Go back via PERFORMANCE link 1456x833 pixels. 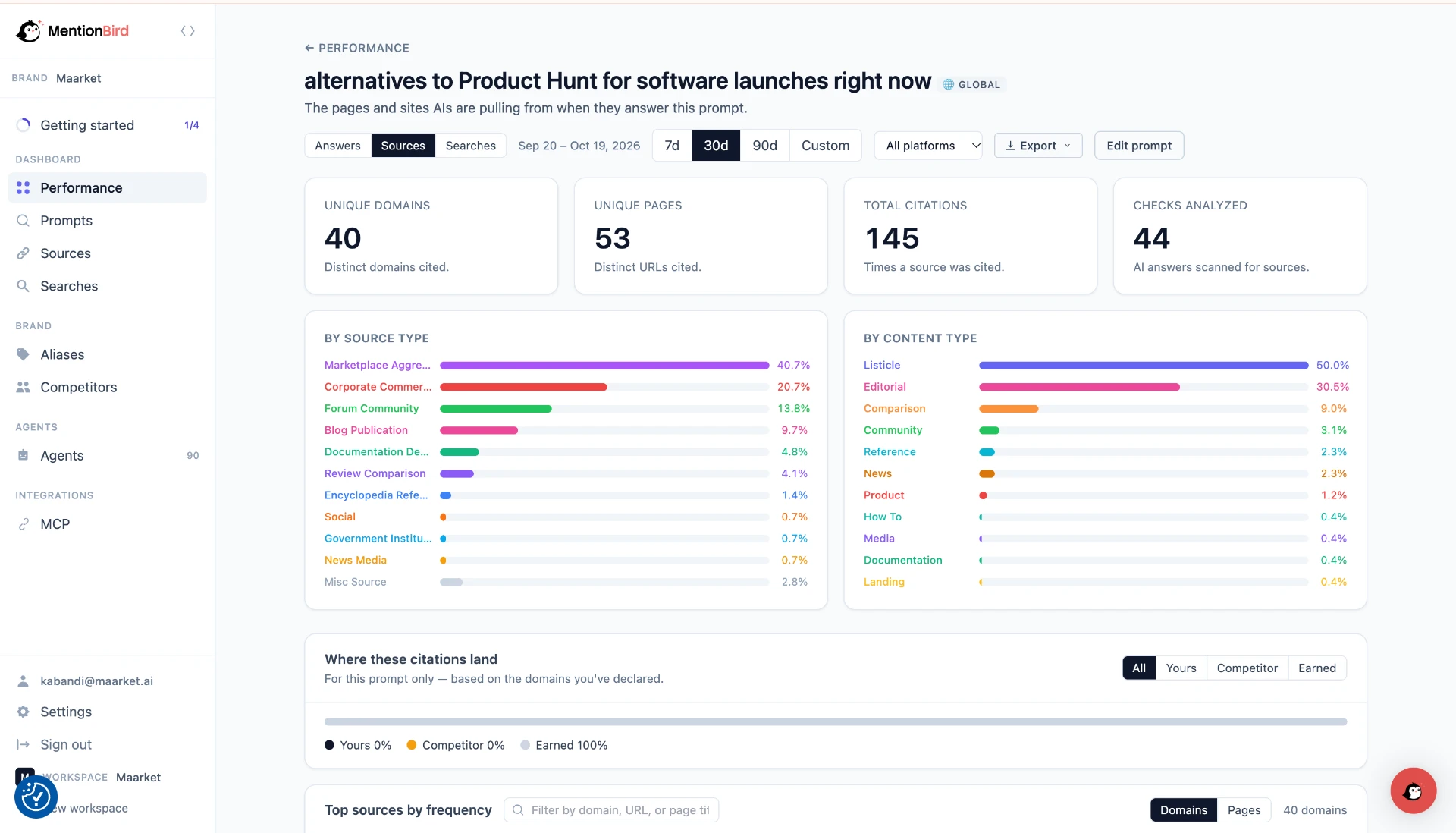pos(356,48)
